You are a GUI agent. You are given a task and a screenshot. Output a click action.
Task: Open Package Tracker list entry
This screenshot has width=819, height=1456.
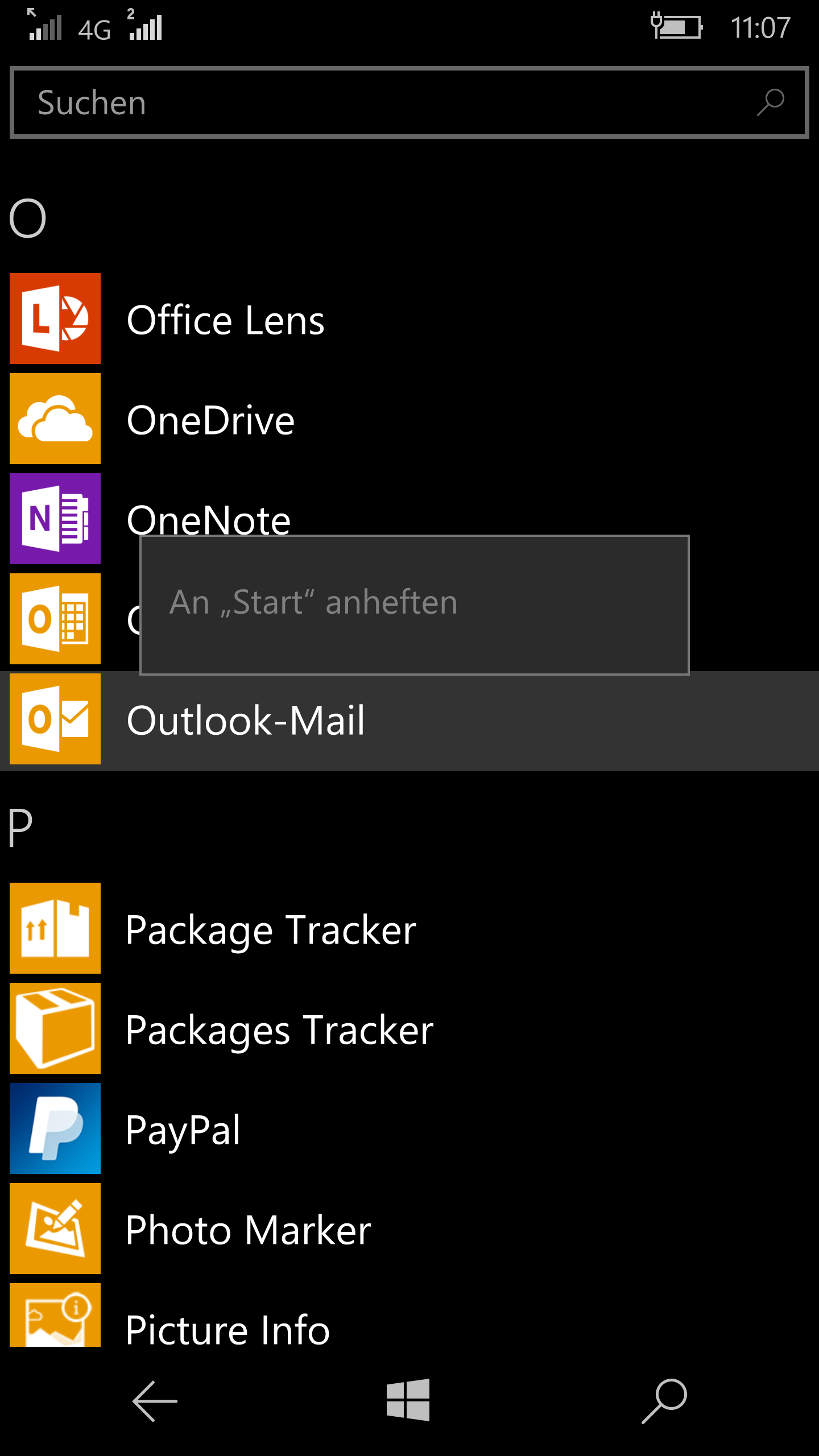[271, 930]
